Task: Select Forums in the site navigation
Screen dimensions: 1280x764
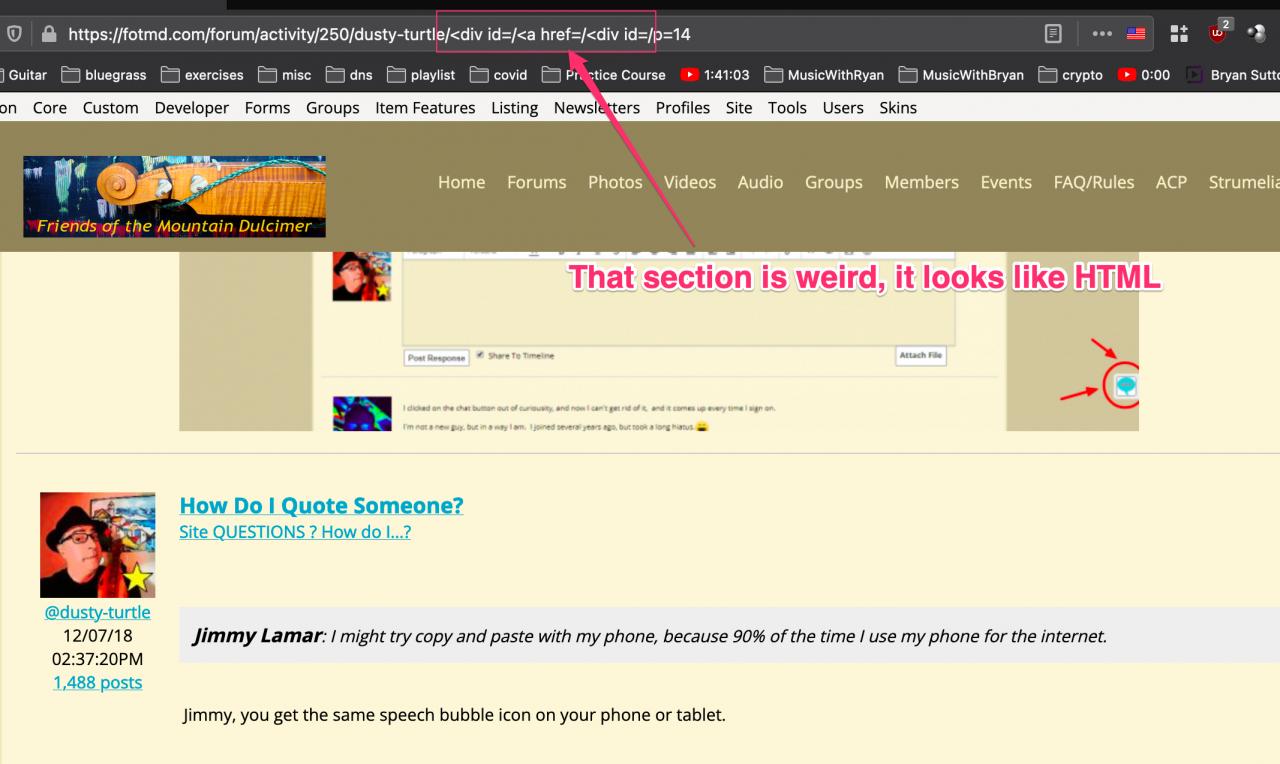Action: tap(536, 182)
